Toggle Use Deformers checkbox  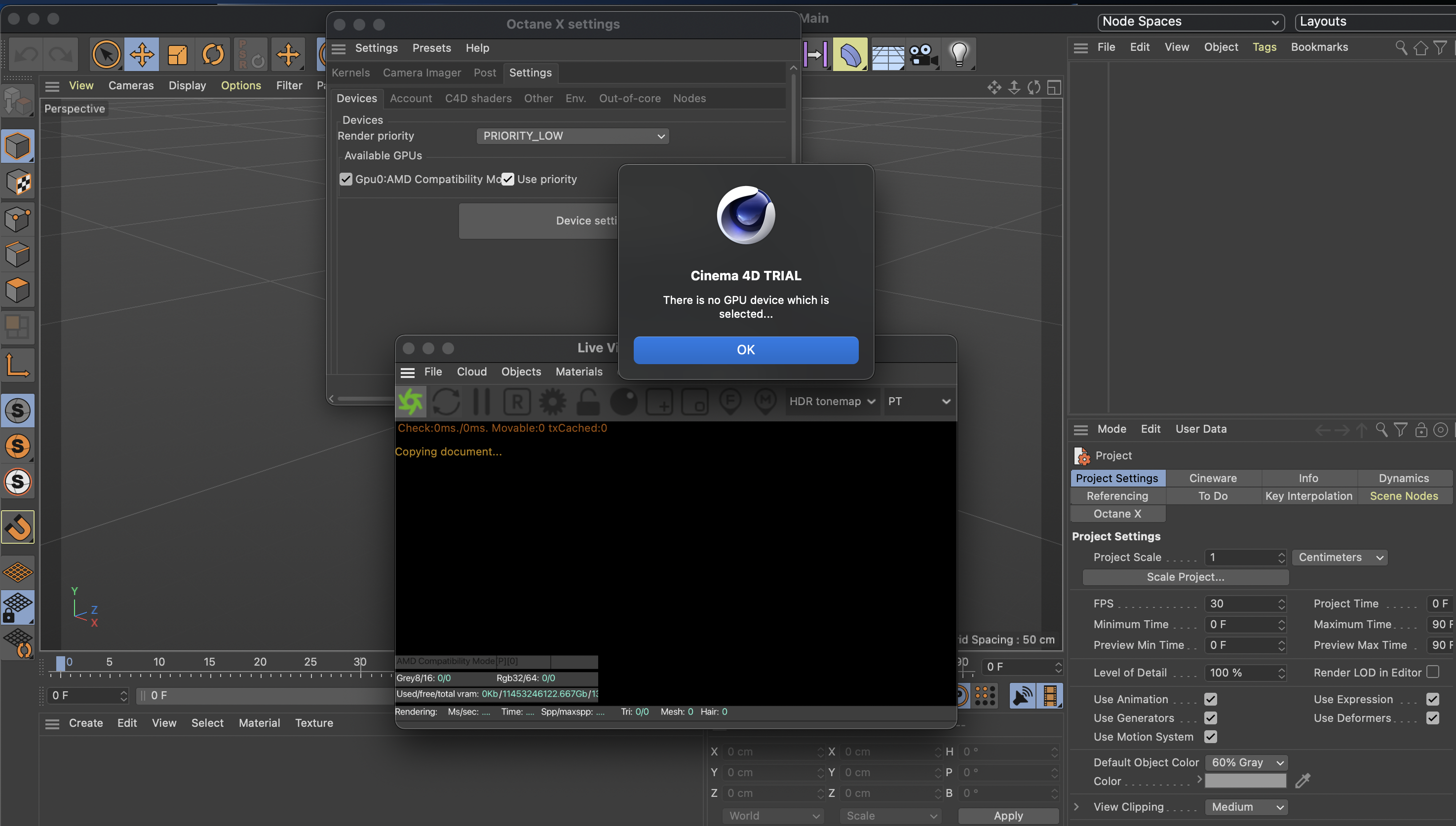pyautogui.click(x=1432, y=718)
